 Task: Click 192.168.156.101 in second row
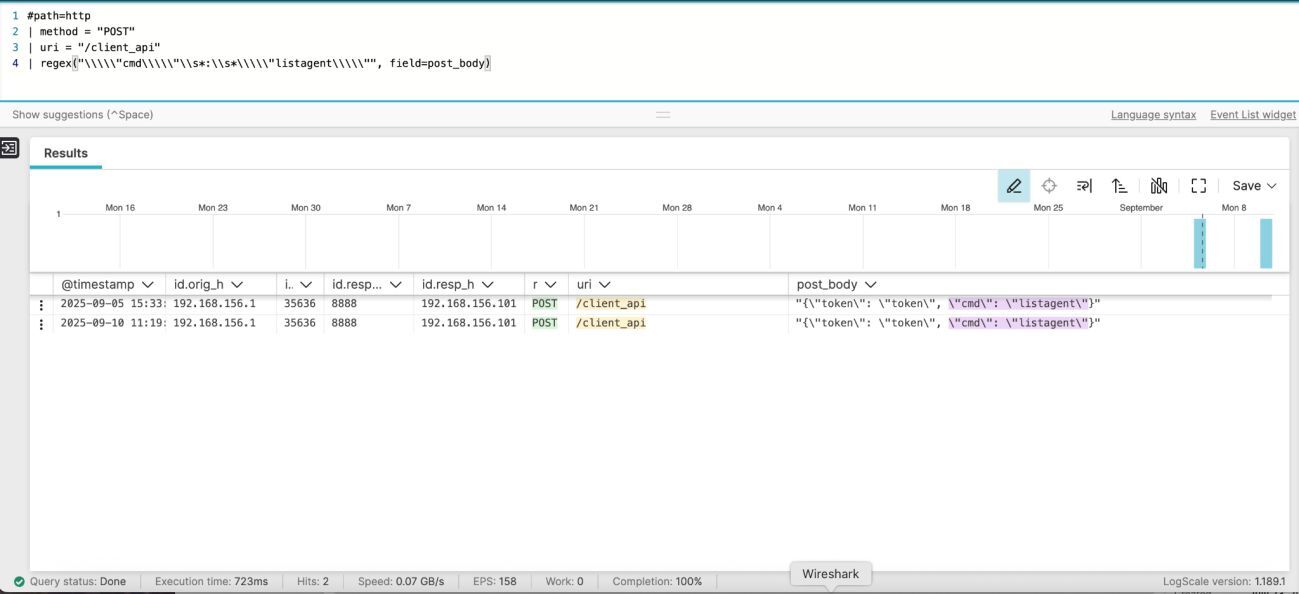pyautogui.click(x=468, y=323)
